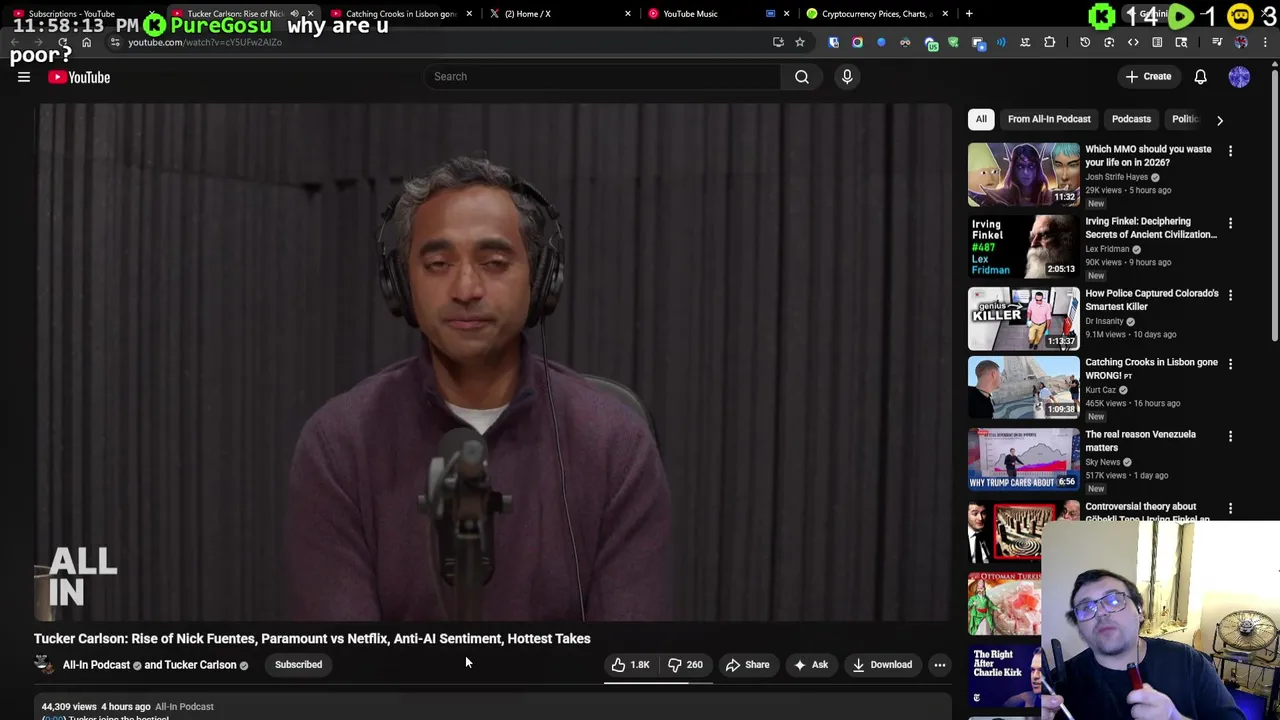Image resolution: width=1280 pixels, height=720 pixels.
Task: Open more actions ellipsis under video
Action: 940,664
